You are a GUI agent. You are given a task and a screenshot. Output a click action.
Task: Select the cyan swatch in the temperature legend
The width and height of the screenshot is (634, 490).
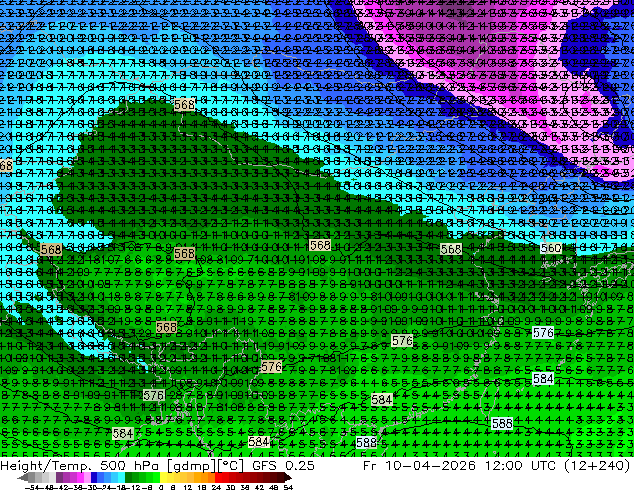121,478
